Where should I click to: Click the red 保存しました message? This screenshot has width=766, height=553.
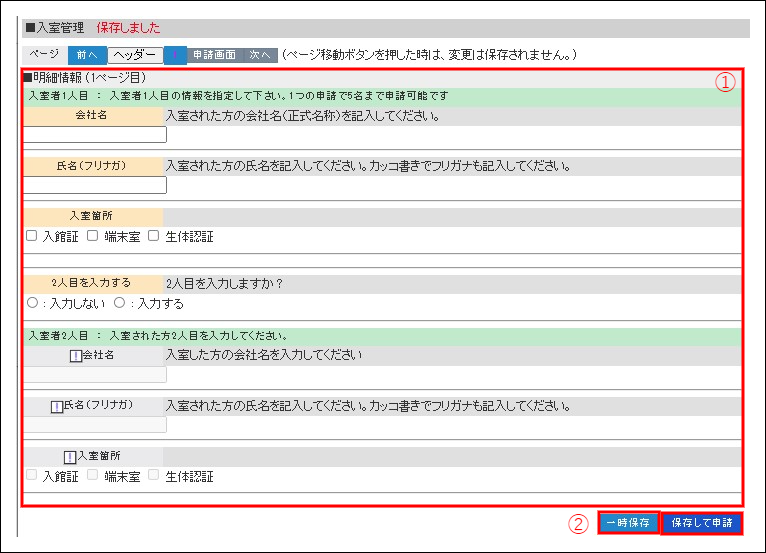(128, 28)
